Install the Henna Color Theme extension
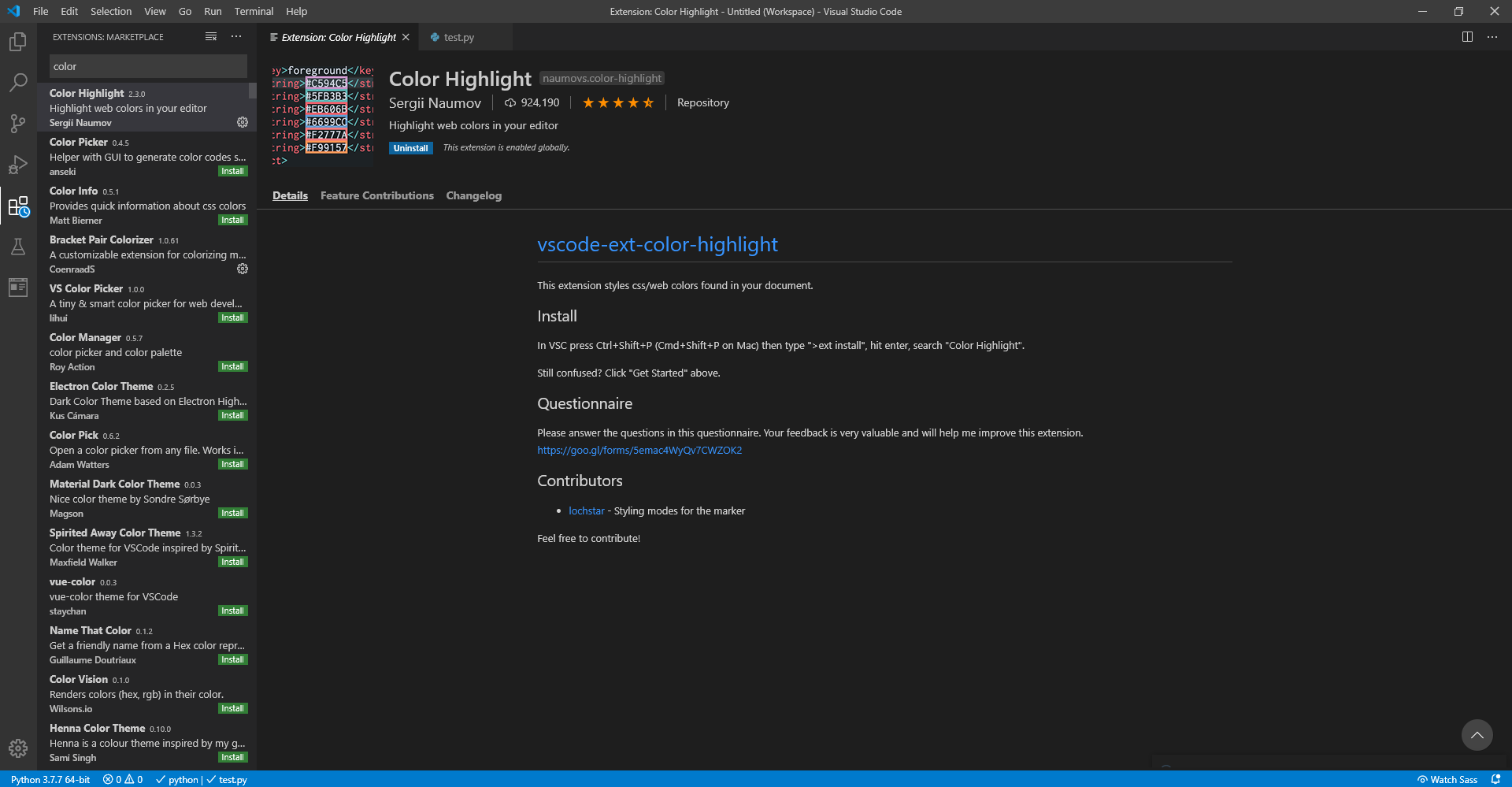The width and height of the screenshot is (1512, 787). pyautogui.click(x=232, y=757)
